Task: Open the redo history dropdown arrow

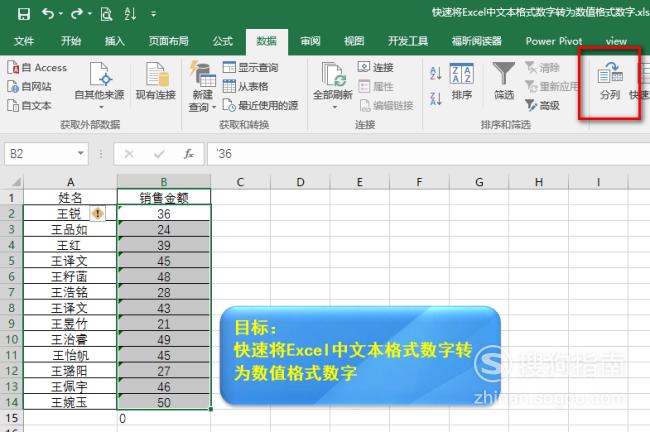Action: 90,14
